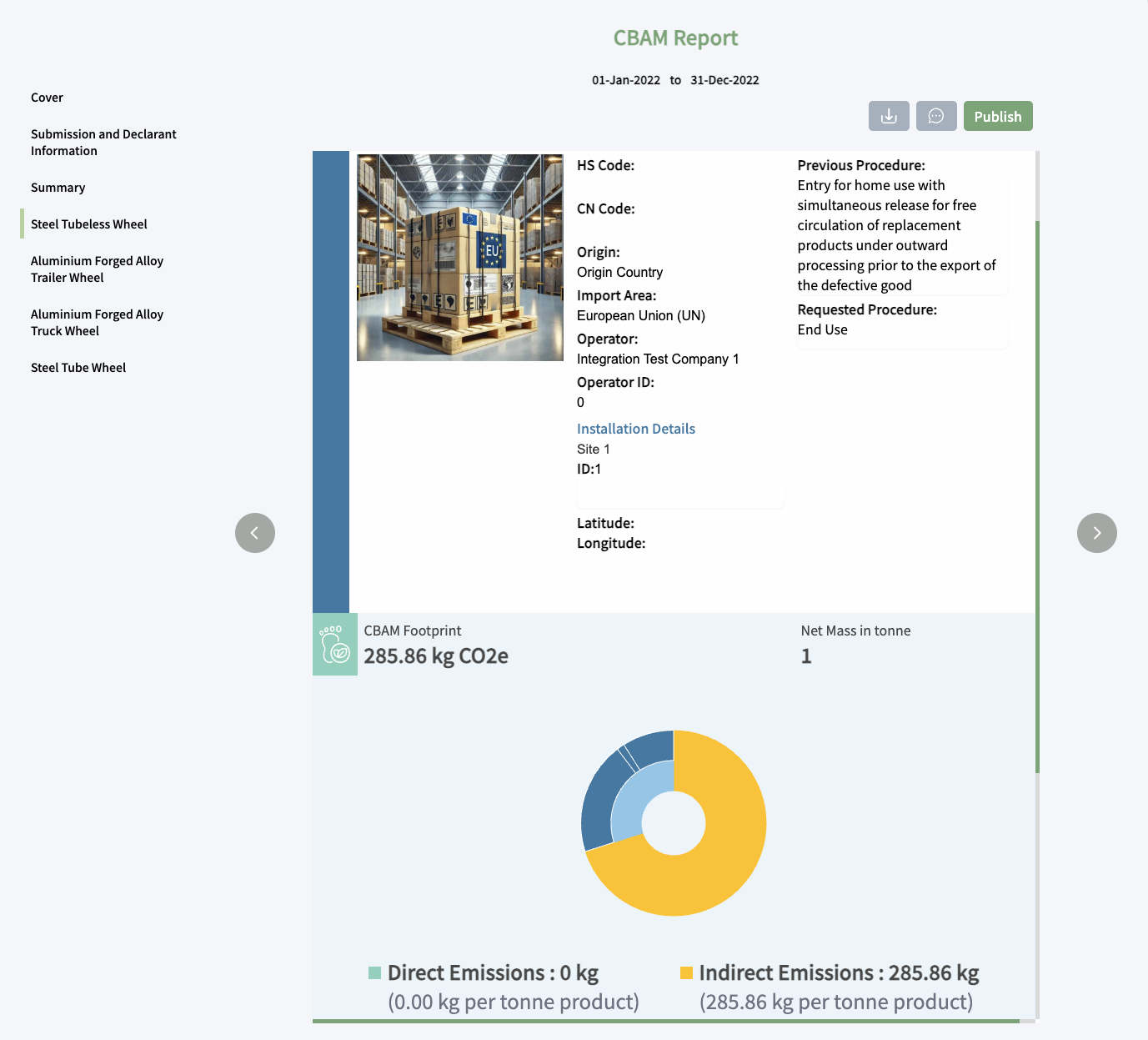Image resolution: width=1148 pixels, height=1040 pixels.
Task: Click the report's vertical scrollbar
Action: click(x=1037, y=497)
